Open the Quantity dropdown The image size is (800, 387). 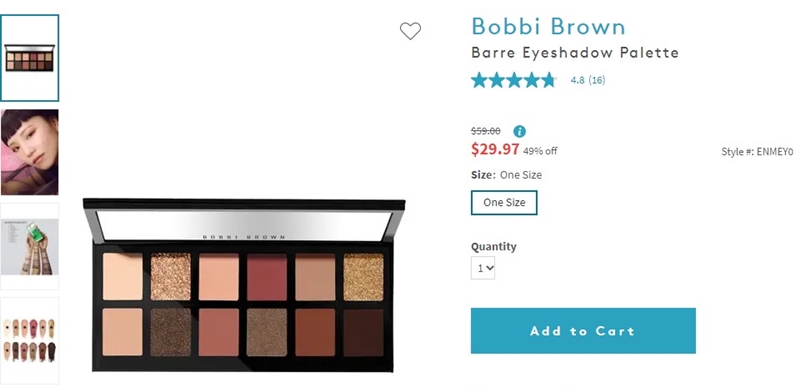(483, 268)
